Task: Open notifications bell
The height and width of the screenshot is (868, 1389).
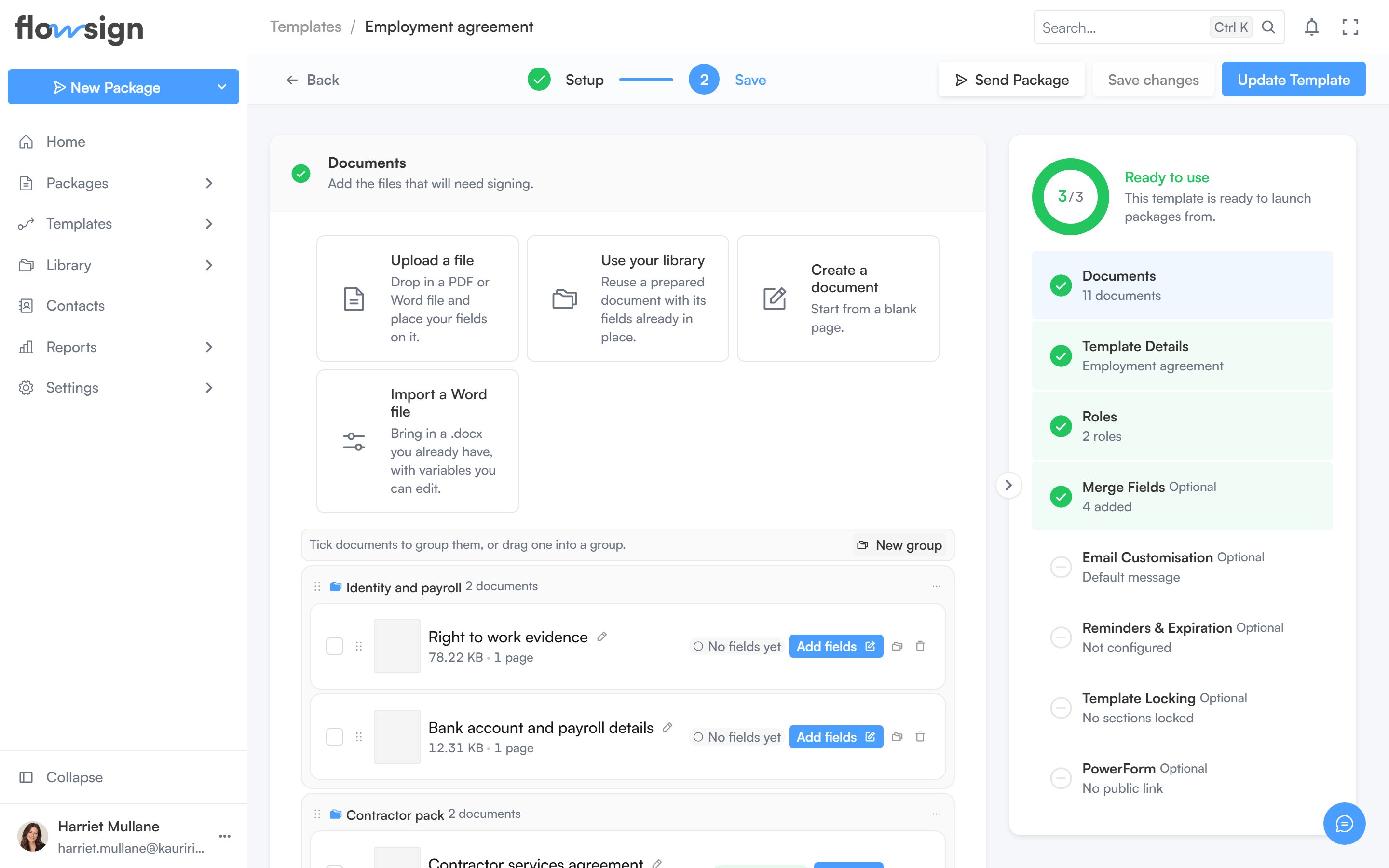Action: (1311, 27)
